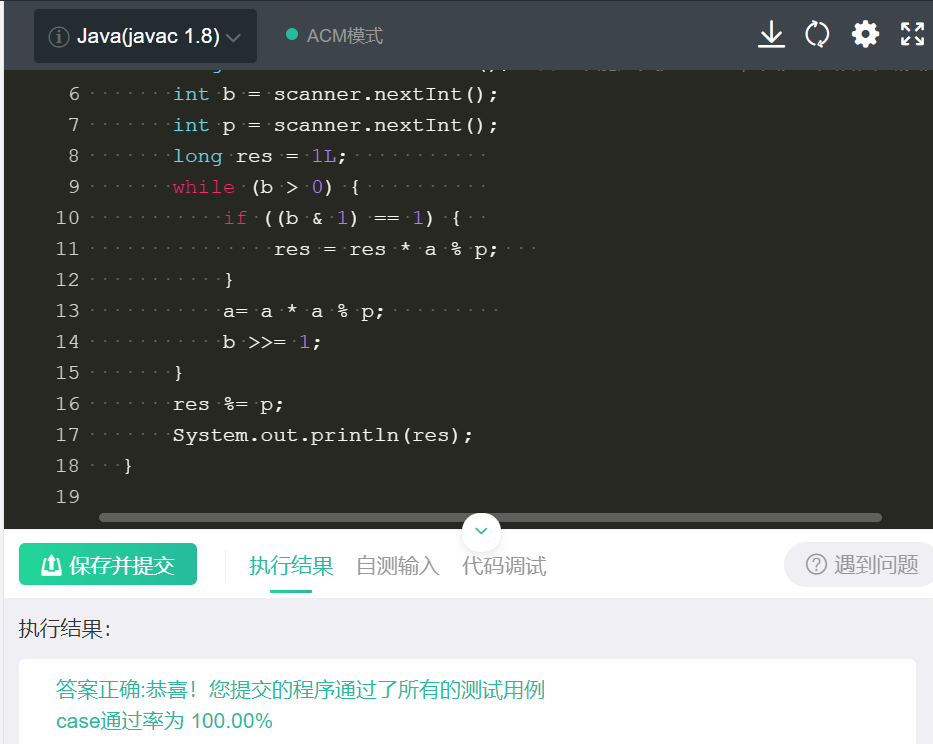Enter fullscreen with the expand icon
The width and height of the screenshot is (933, 744).
coord(911,34)
